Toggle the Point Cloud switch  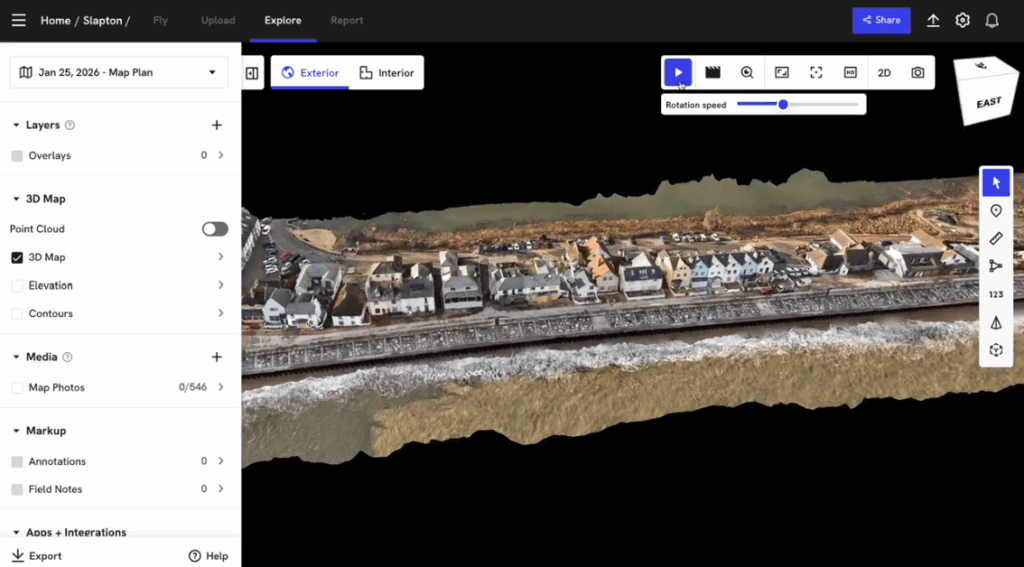click(215, 229)
